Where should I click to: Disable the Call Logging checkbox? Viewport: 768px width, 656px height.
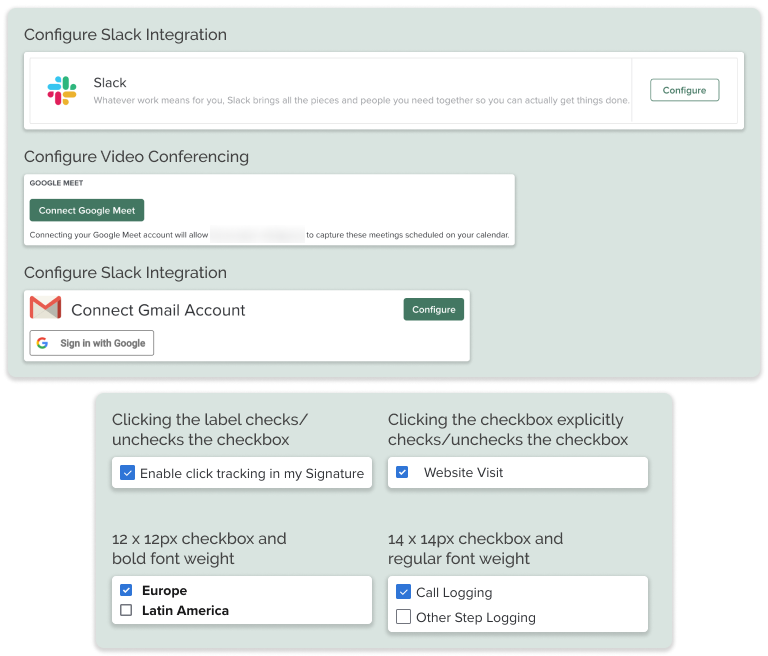point(403,592)
